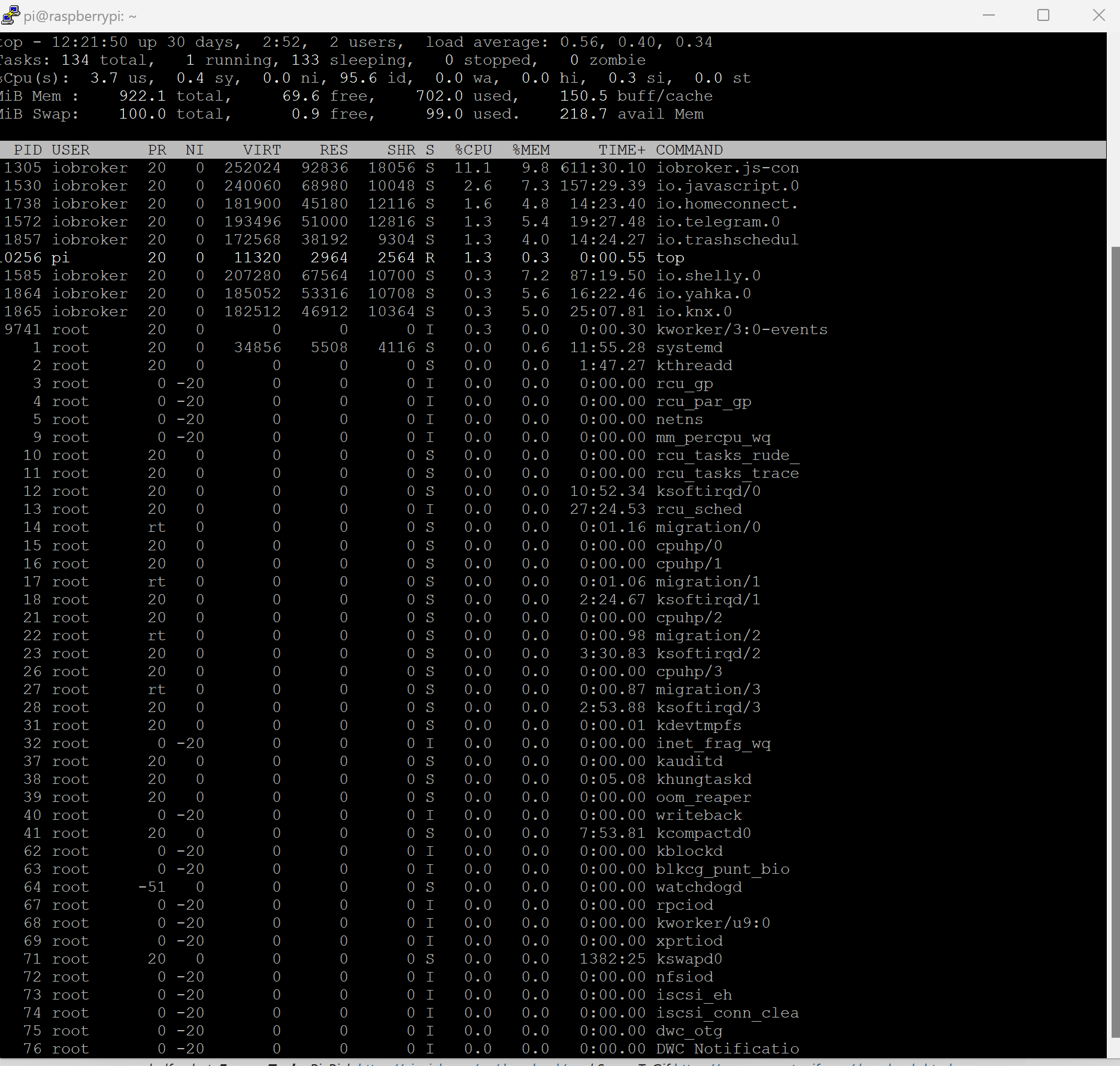The width and height of the screenshot is (1120, 1066).
Task: Click the 'khungtaskd' command name
Action: [704, 779]
